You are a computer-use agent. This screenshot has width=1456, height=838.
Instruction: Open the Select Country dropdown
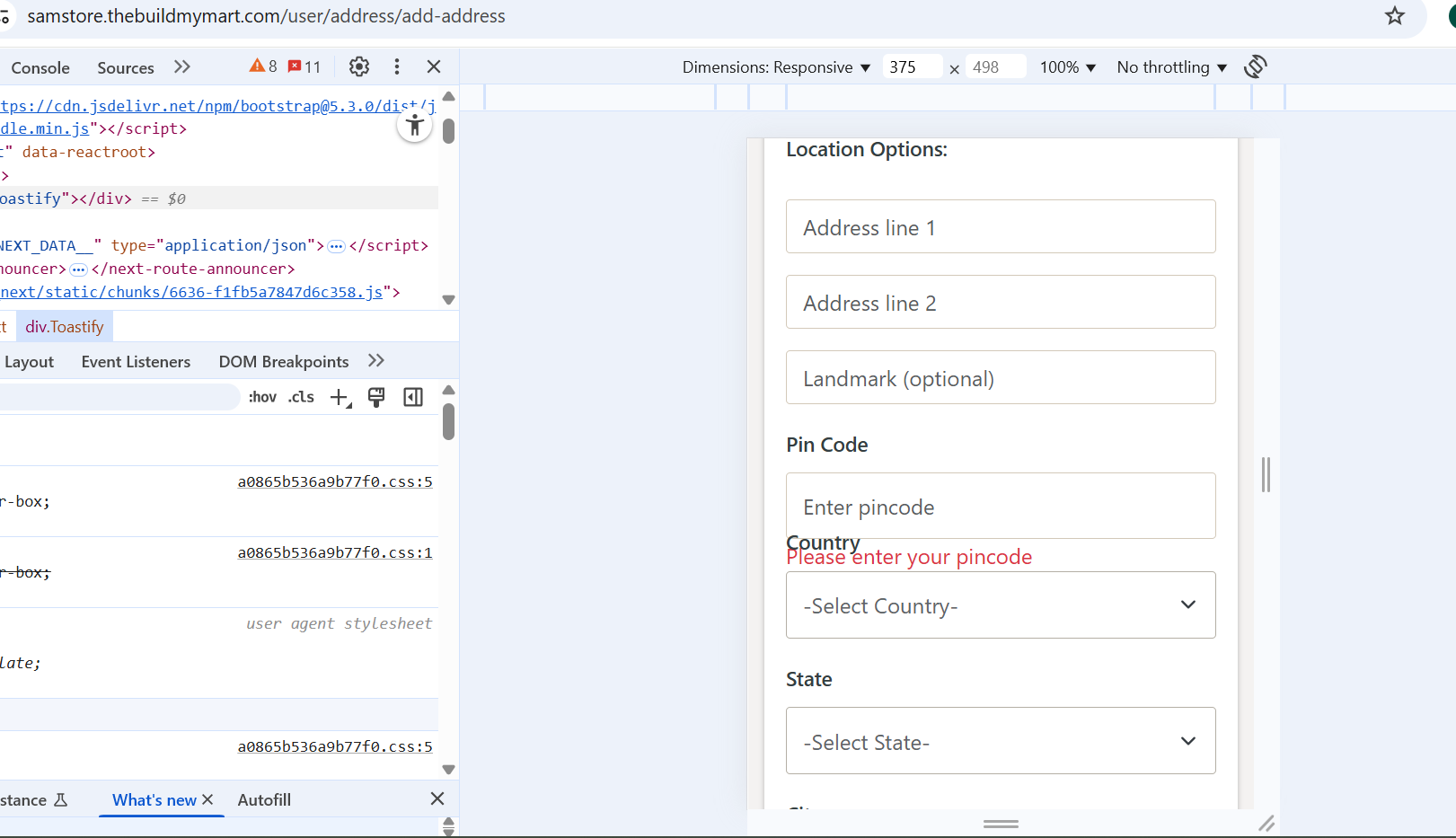coord(1001,605)
